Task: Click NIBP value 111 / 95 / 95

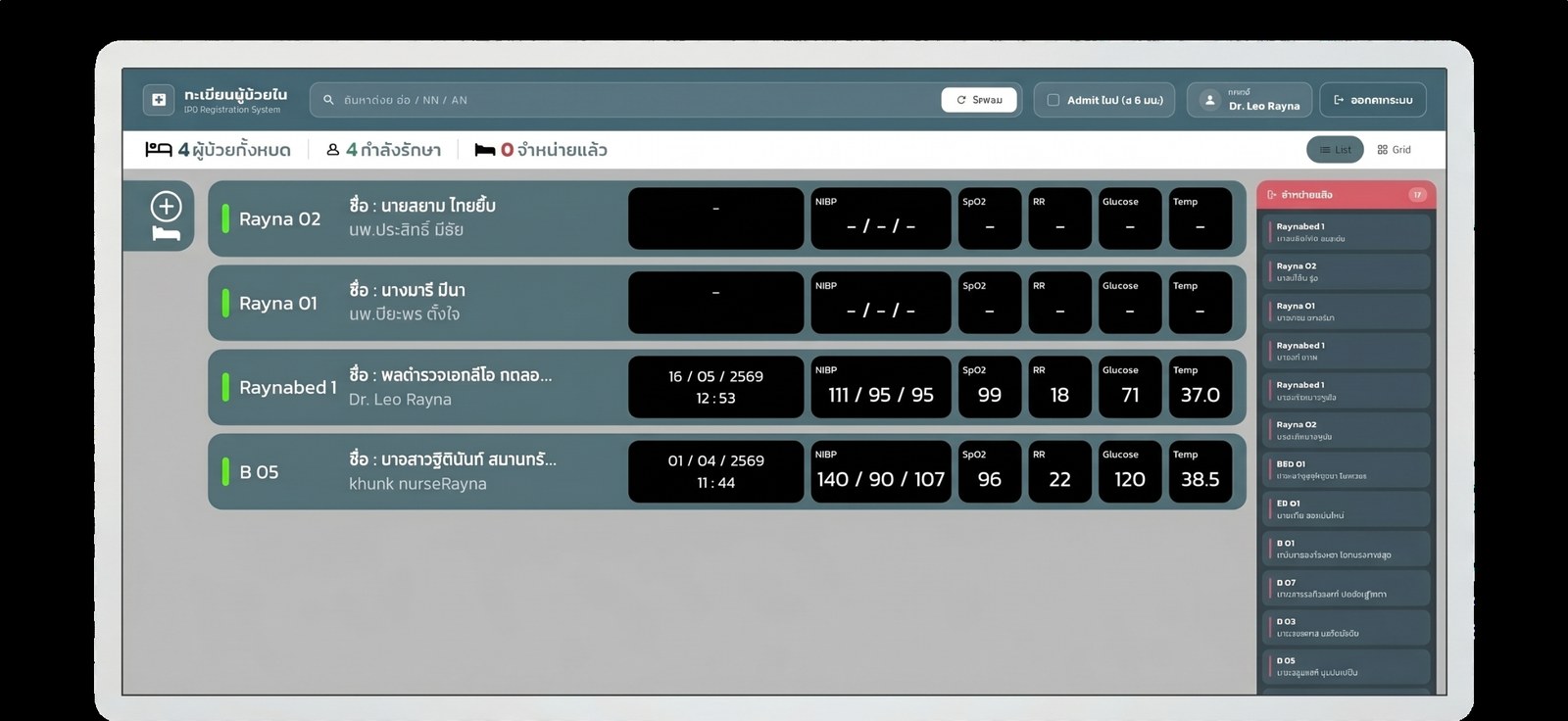Action: click(x=881, y=395)
